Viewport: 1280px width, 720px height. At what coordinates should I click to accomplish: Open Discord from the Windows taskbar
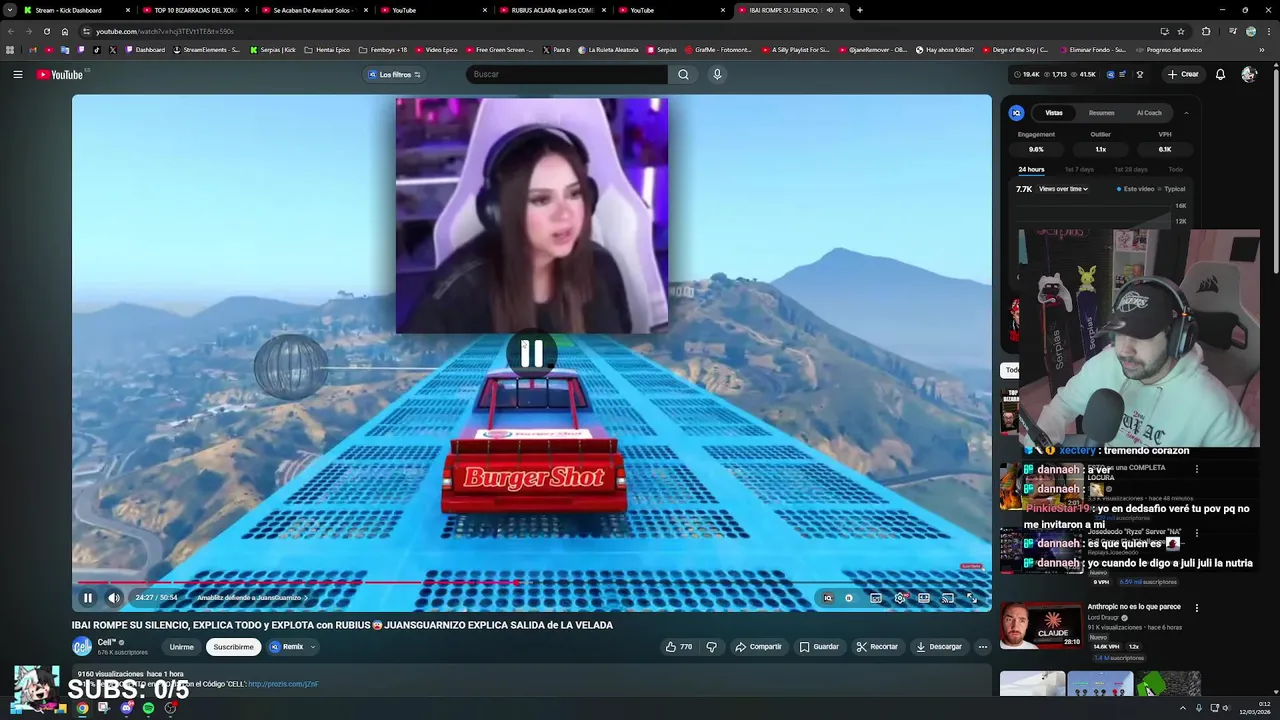126,708
